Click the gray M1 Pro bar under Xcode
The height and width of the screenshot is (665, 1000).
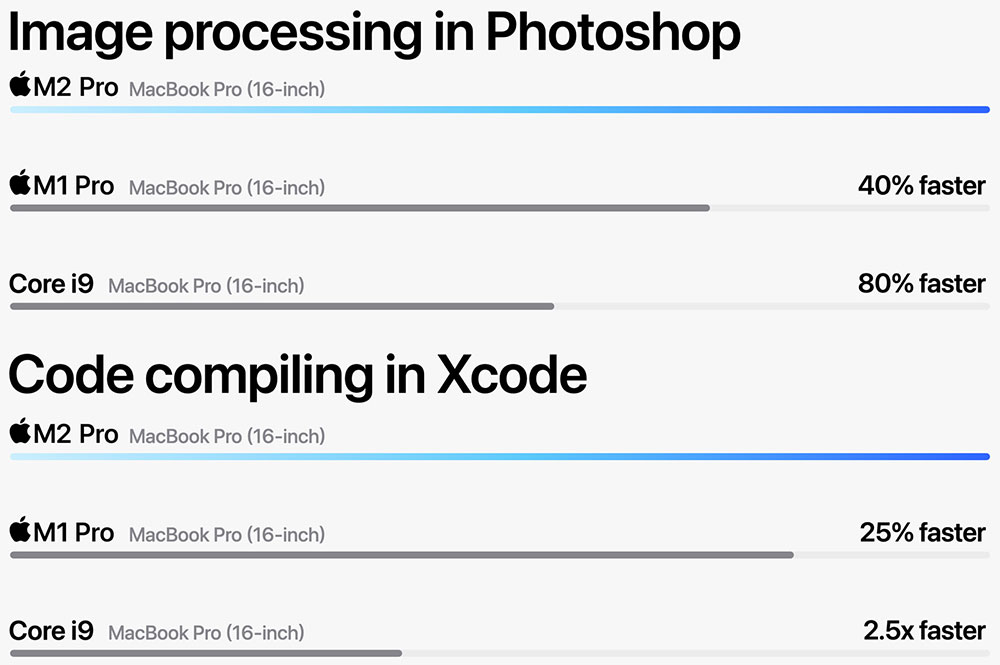(401, 554)
